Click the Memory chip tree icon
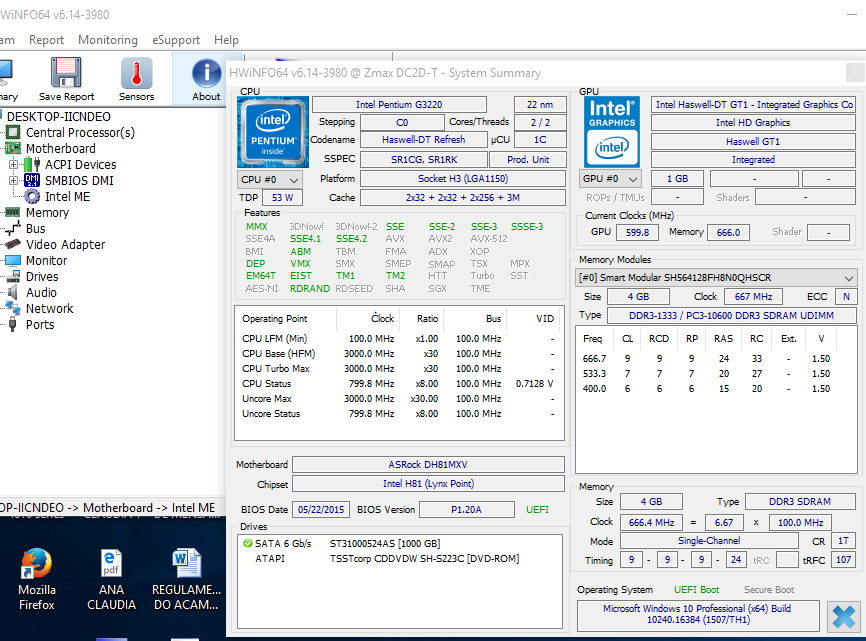Image resolution: width=866 pixels, height=641 pixels. tap(12, 213)
